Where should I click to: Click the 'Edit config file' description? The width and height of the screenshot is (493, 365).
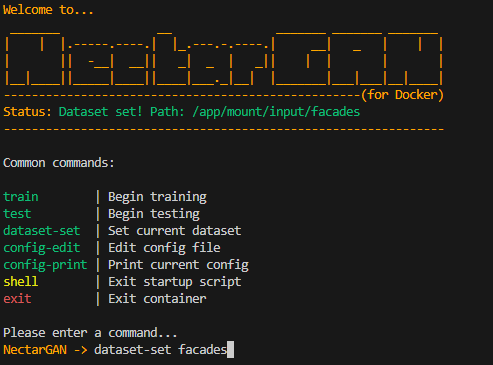point(164,248)
